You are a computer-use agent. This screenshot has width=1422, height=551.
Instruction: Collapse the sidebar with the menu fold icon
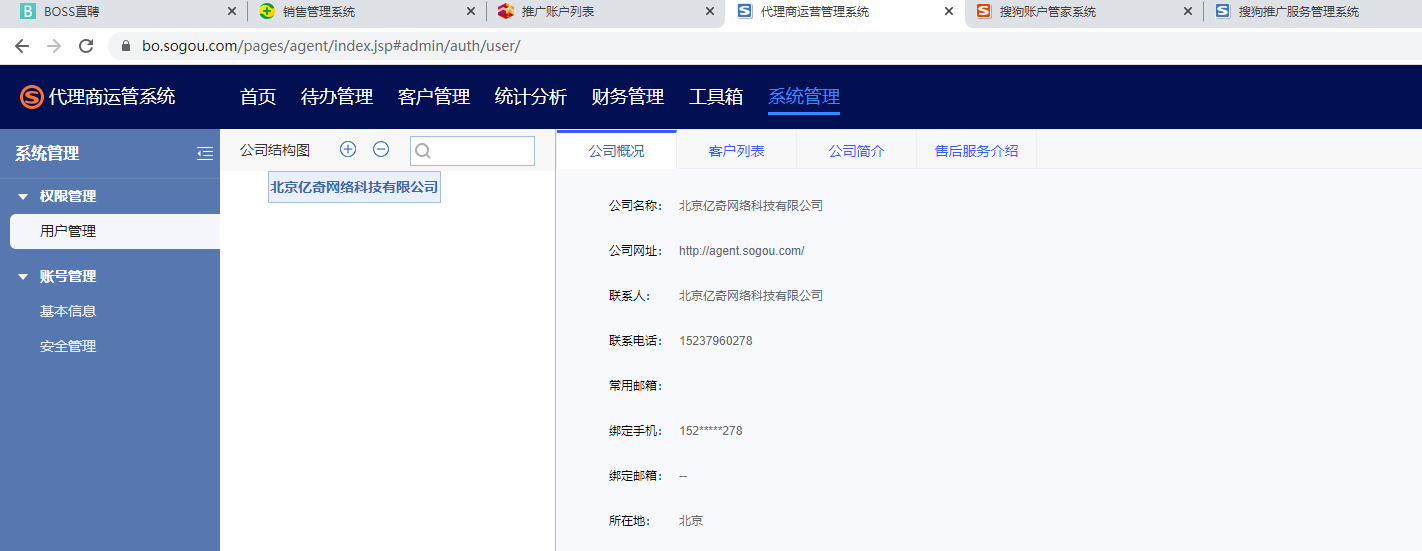click(x=205, y=154)
